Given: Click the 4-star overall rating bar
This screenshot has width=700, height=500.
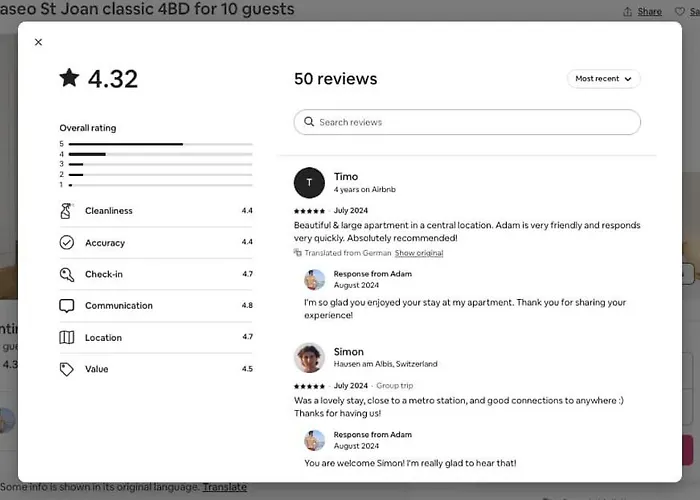Looking at the screenshot, I should click(x=160, y=154).
